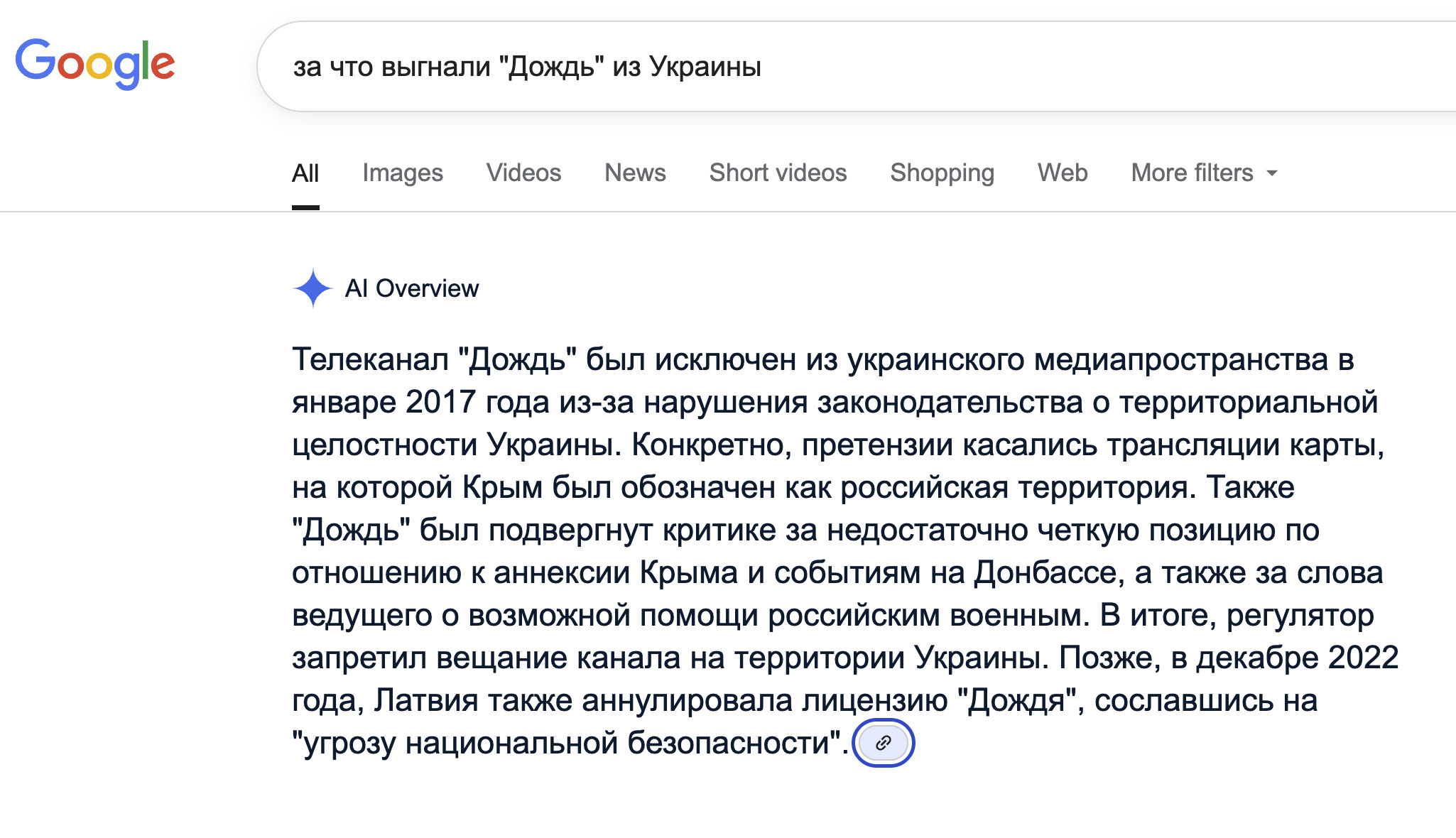Click the AI Overview heading label
Viewport: 1456px width, 838px height.
point(411,288)
